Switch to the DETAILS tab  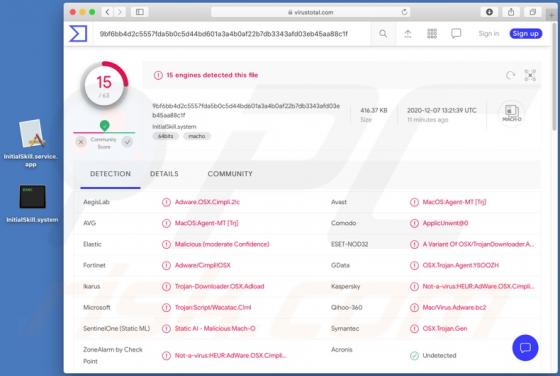[164, 174]
